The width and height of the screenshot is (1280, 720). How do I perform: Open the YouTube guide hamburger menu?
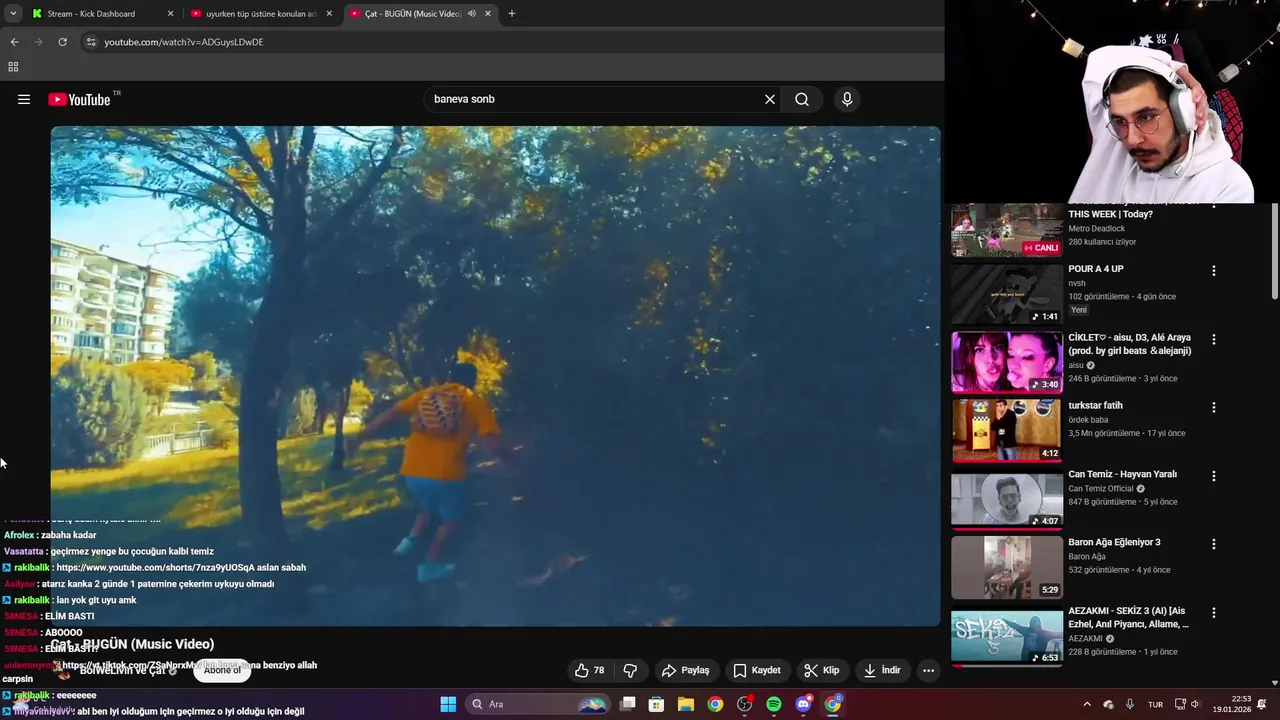click(x=24, y=99)
